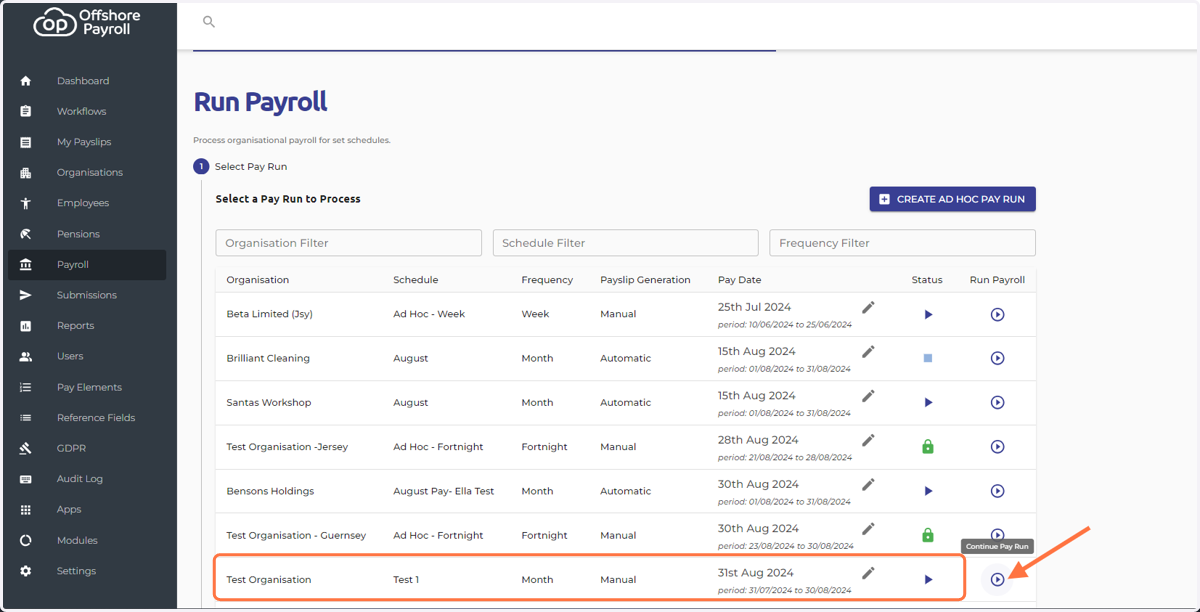Viewport: 1200px width, 612px height.
Task: Edit pay date for Bensons Holdings
Action: click(x=868, y=484)
